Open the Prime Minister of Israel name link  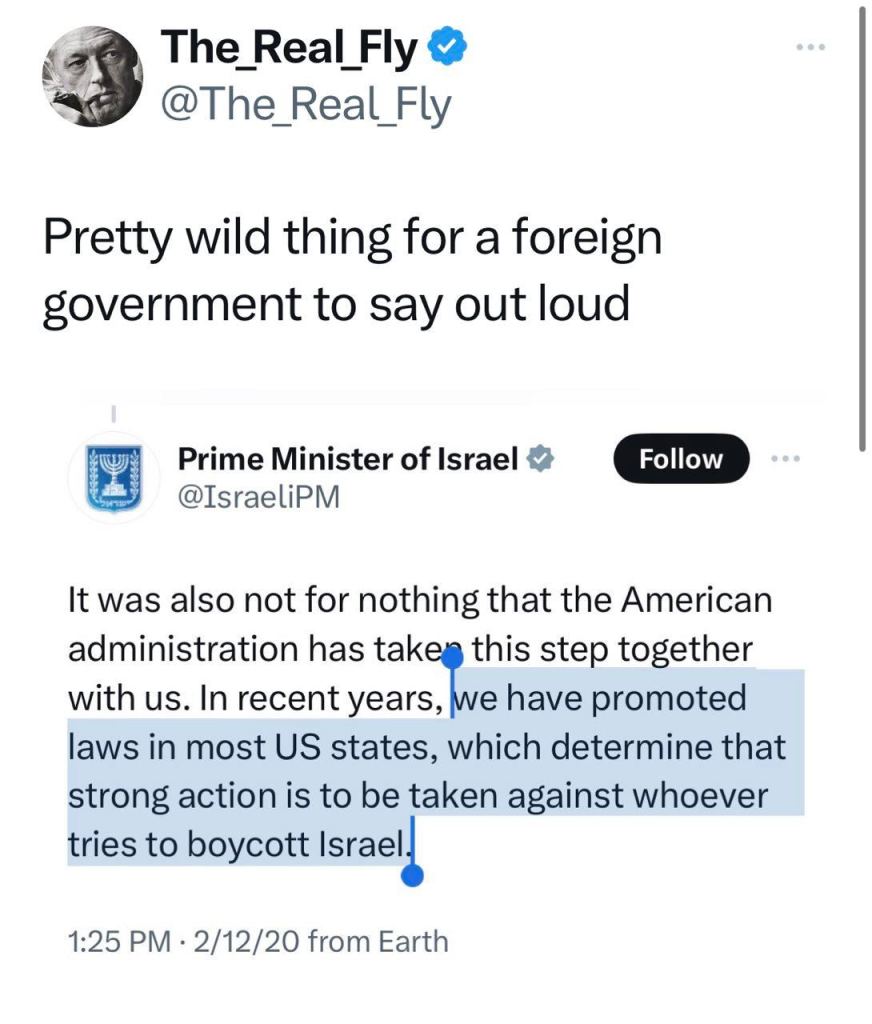pyautogui.click(x=348, y=460)
